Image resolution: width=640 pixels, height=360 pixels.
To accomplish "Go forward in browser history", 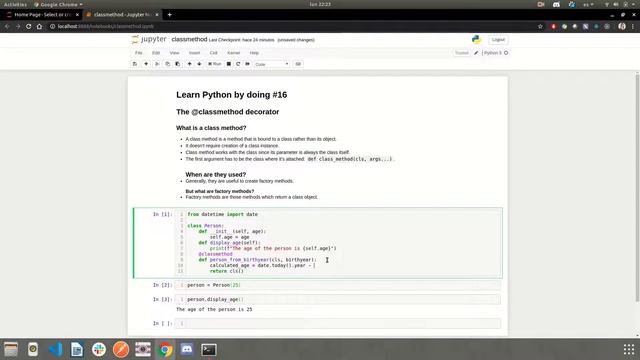I will click(x=18, y=27).
